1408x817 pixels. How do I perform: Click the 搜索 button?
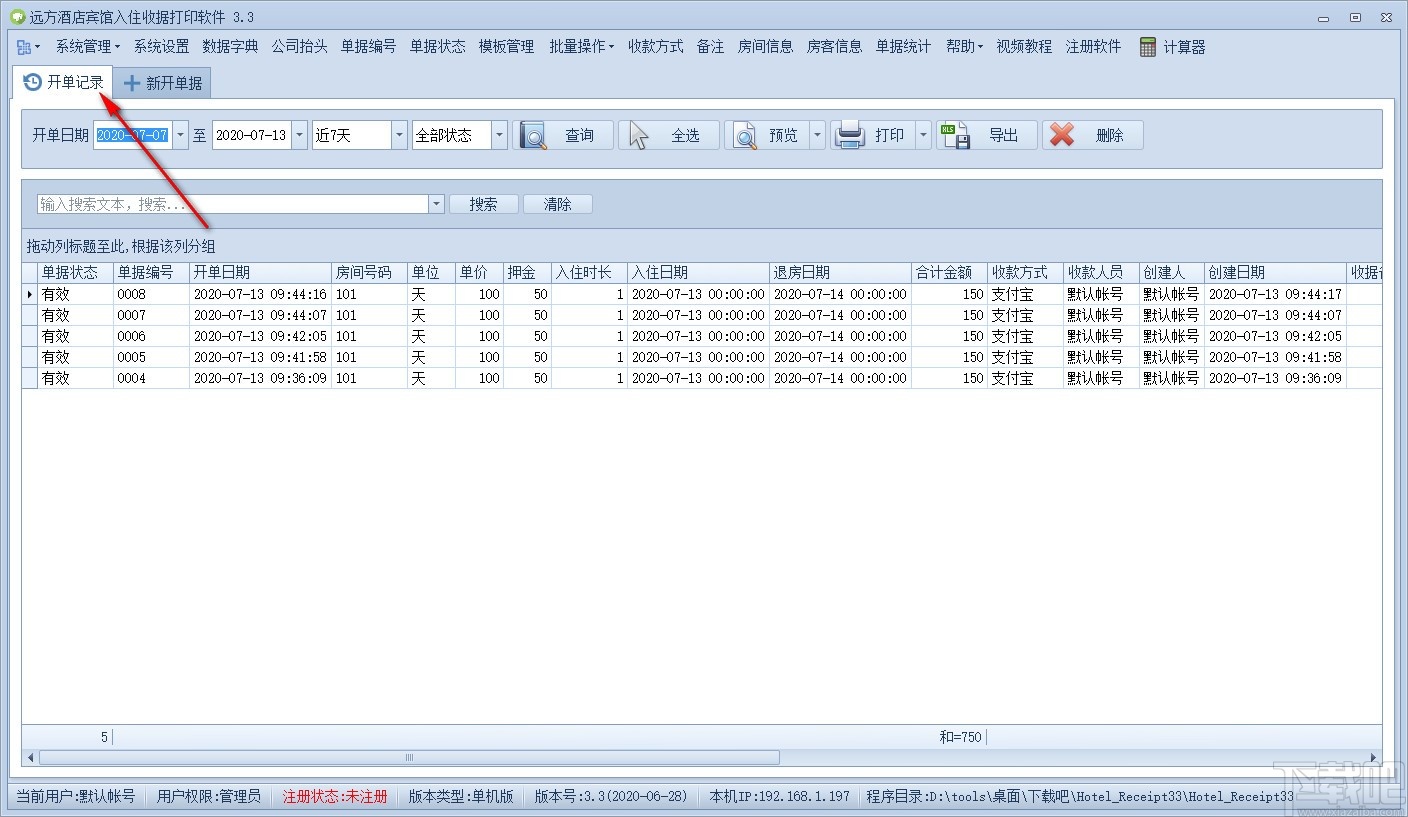[x=484, y=204]
